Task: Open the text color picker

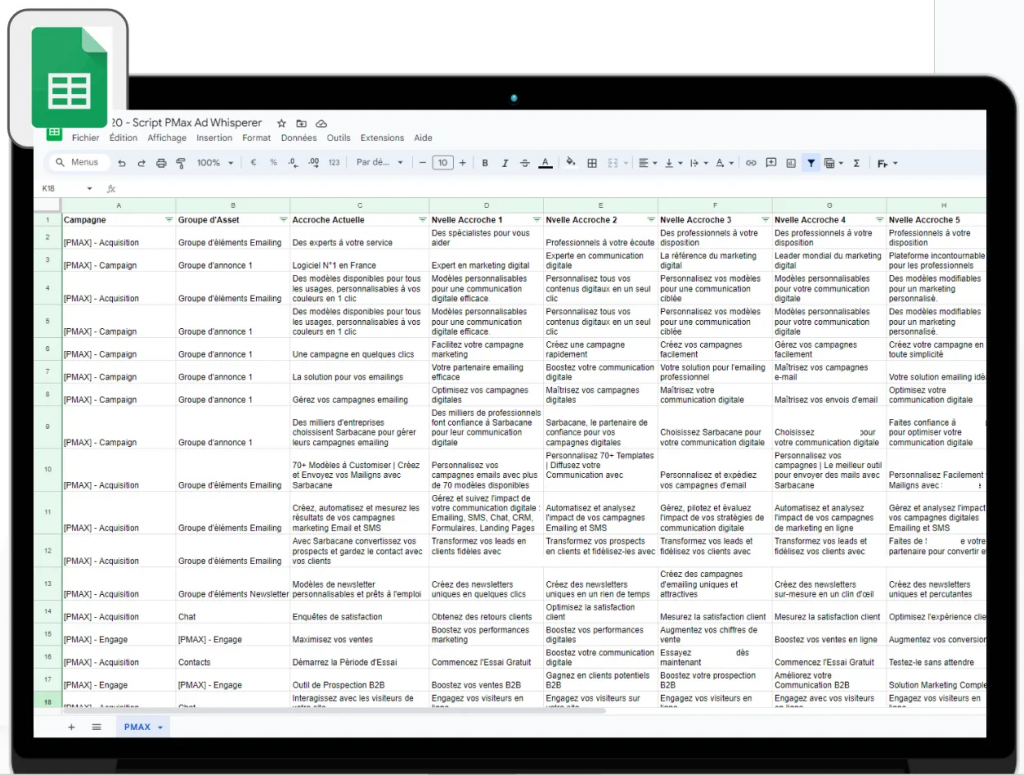Action: (x=545, y=163)
